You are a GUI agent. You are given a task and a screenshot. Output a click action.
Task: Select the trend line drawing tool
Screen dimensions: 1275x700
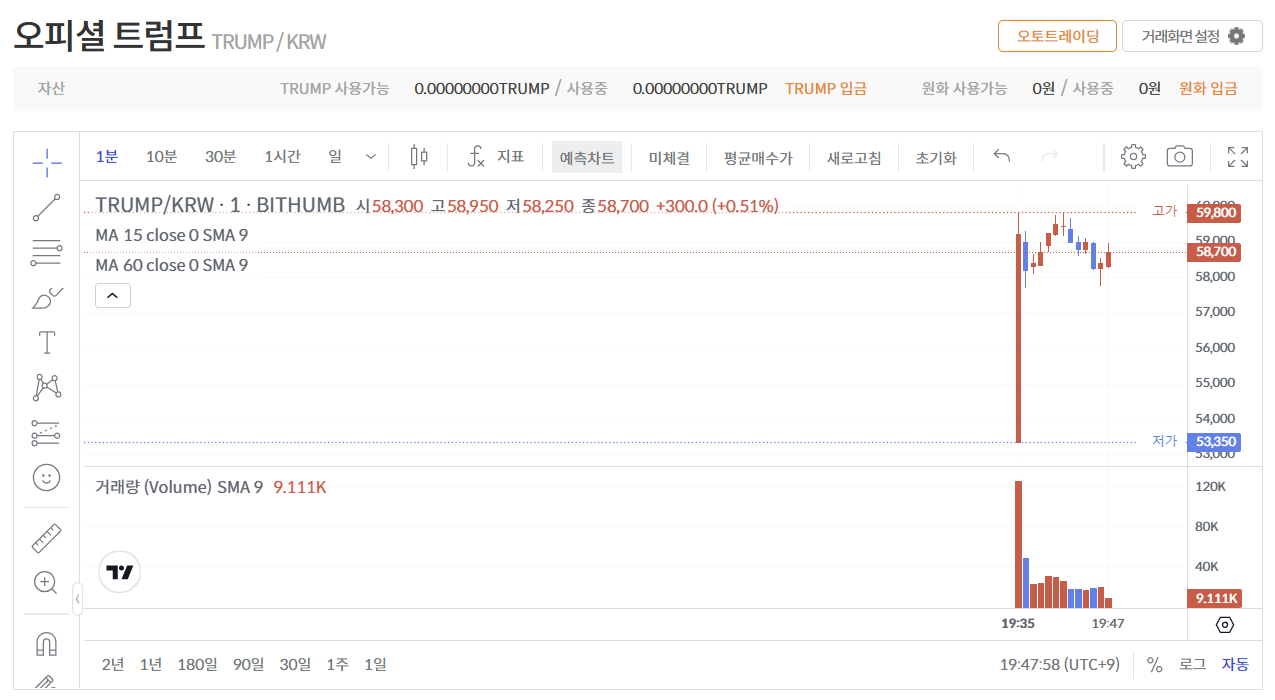pos(46,207)
